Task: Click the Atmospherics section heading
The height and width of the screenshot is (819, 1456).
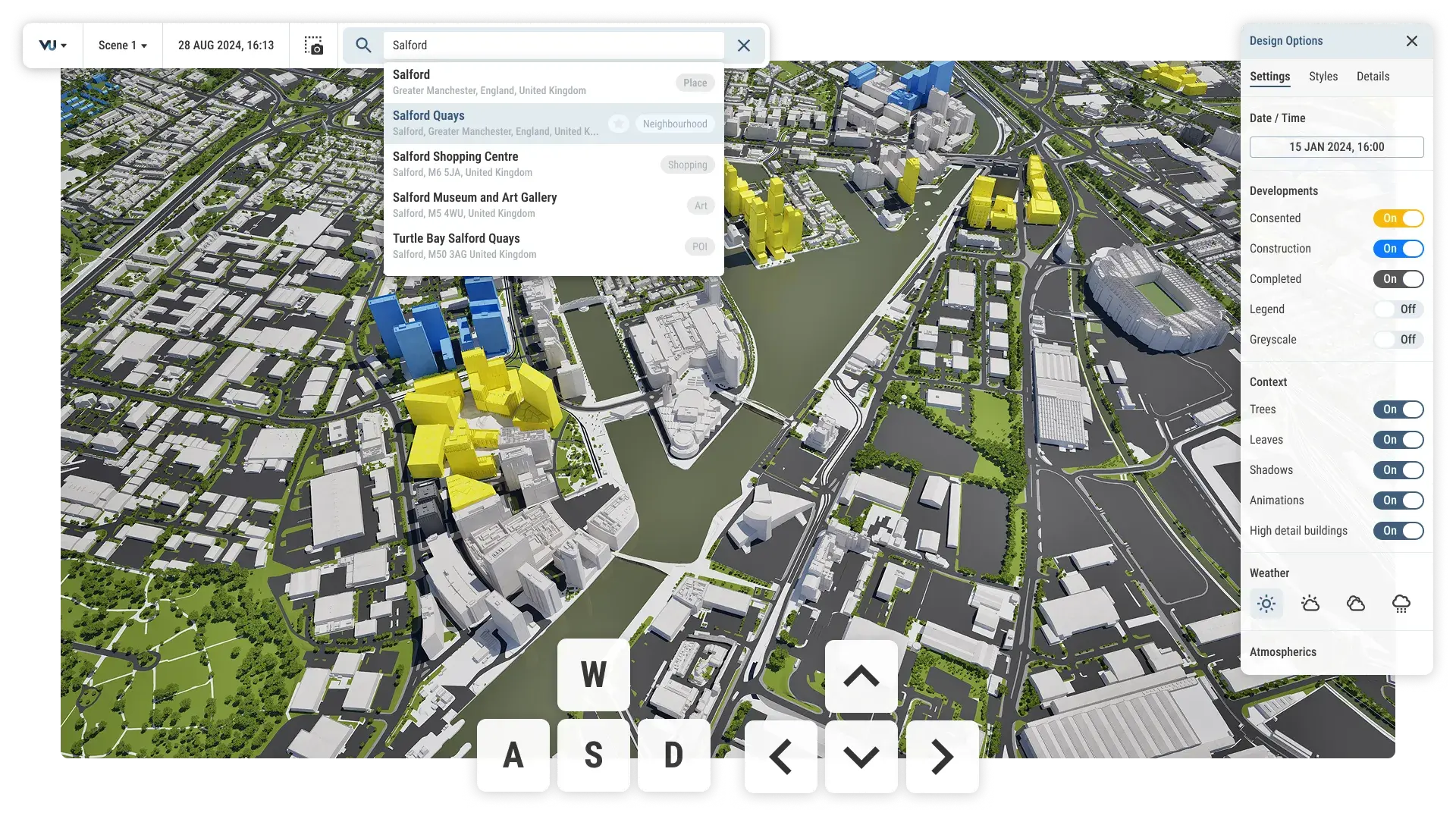Action: pyautogui.click(x=1282, y=652)
